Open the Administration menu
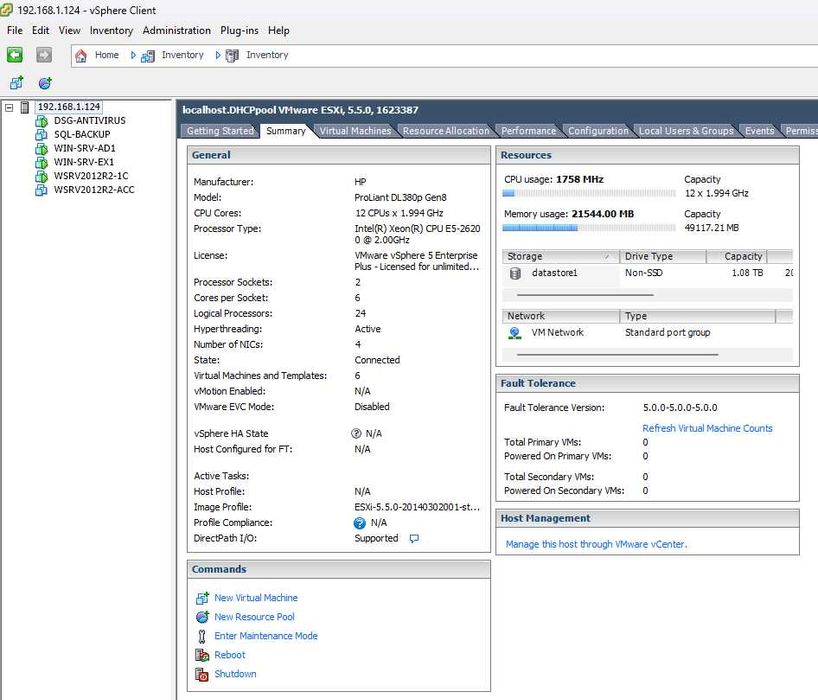The image size is (818, 700). point(176,30)
